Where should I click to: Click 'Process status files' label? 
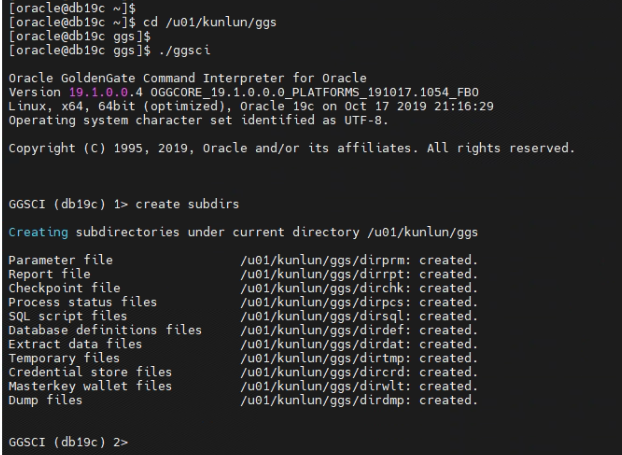tap(83, 302)
